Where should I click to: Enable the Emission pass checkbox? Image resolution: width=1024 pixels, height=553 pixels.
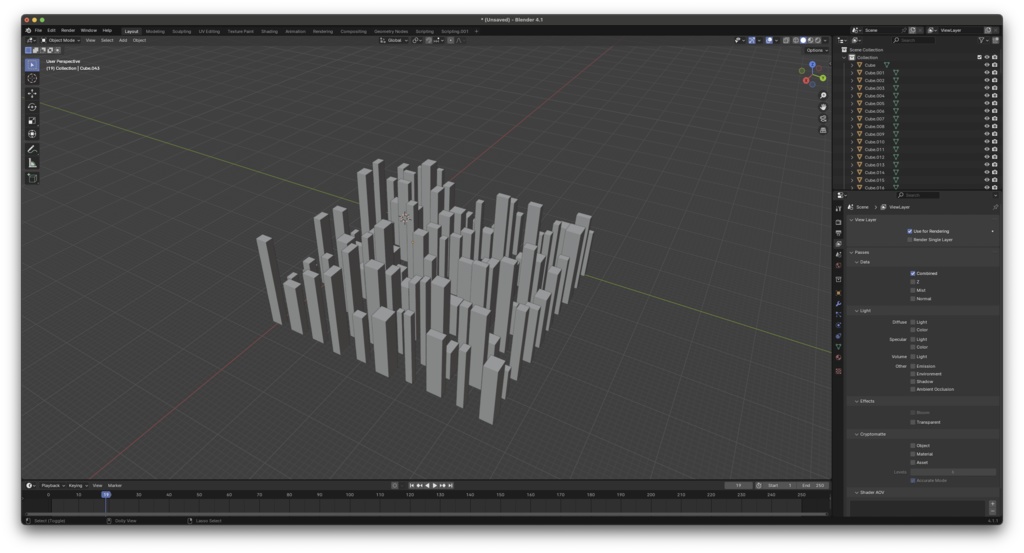pos(913,366)
